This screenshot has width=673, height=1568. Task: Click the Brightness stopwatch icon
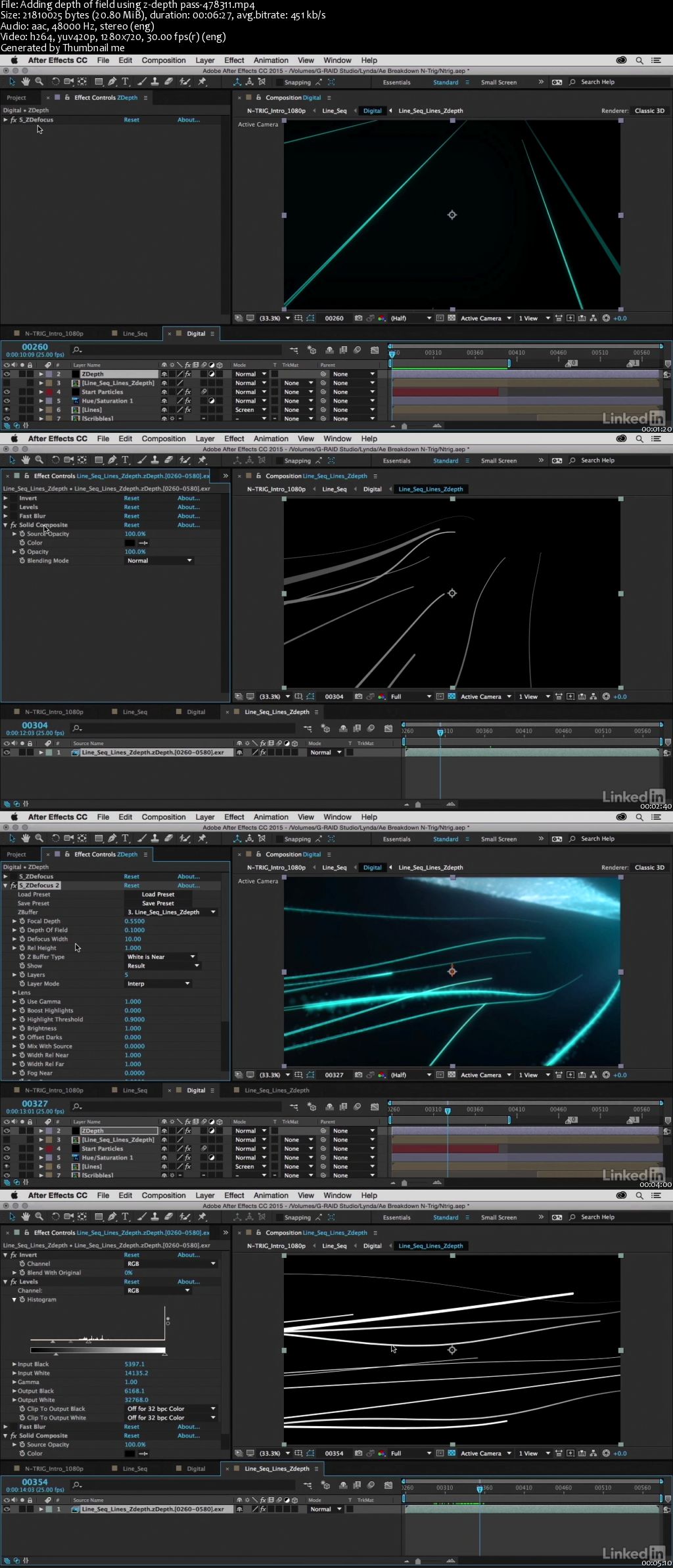[x=22, y=1028]
